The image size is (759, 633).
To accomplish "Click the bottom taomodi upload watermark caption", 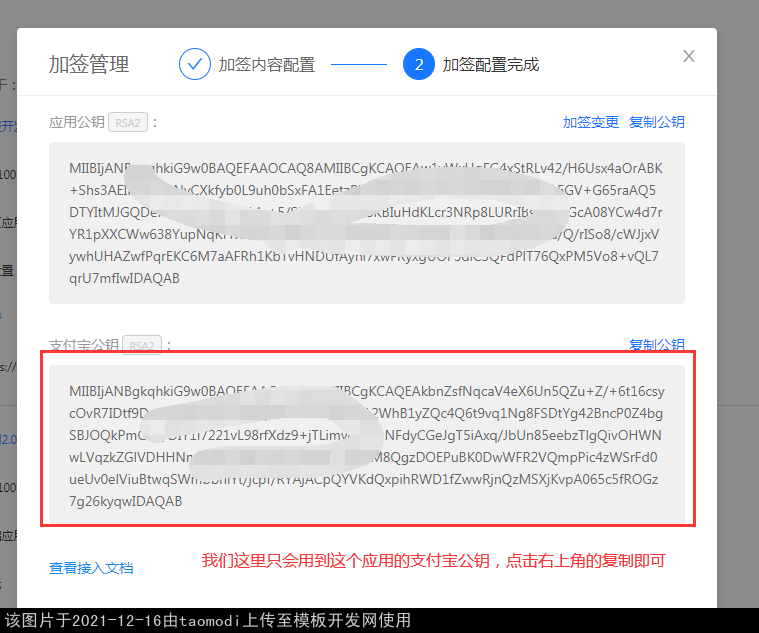I will (208, 620).
